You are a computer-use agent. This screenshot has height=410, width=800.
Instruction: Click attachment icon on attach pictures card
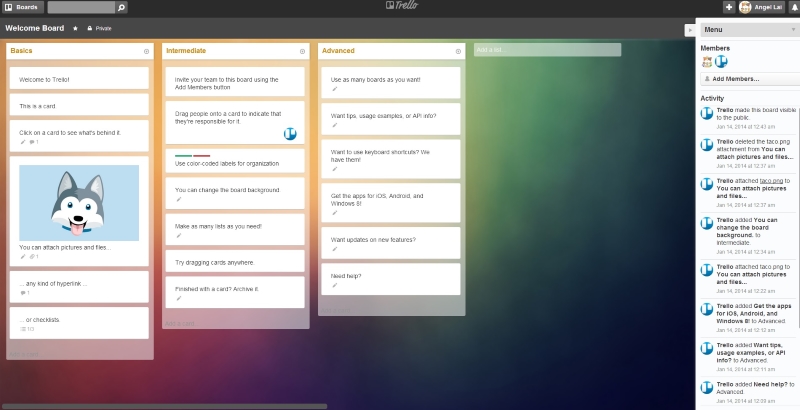coord(32,257)
